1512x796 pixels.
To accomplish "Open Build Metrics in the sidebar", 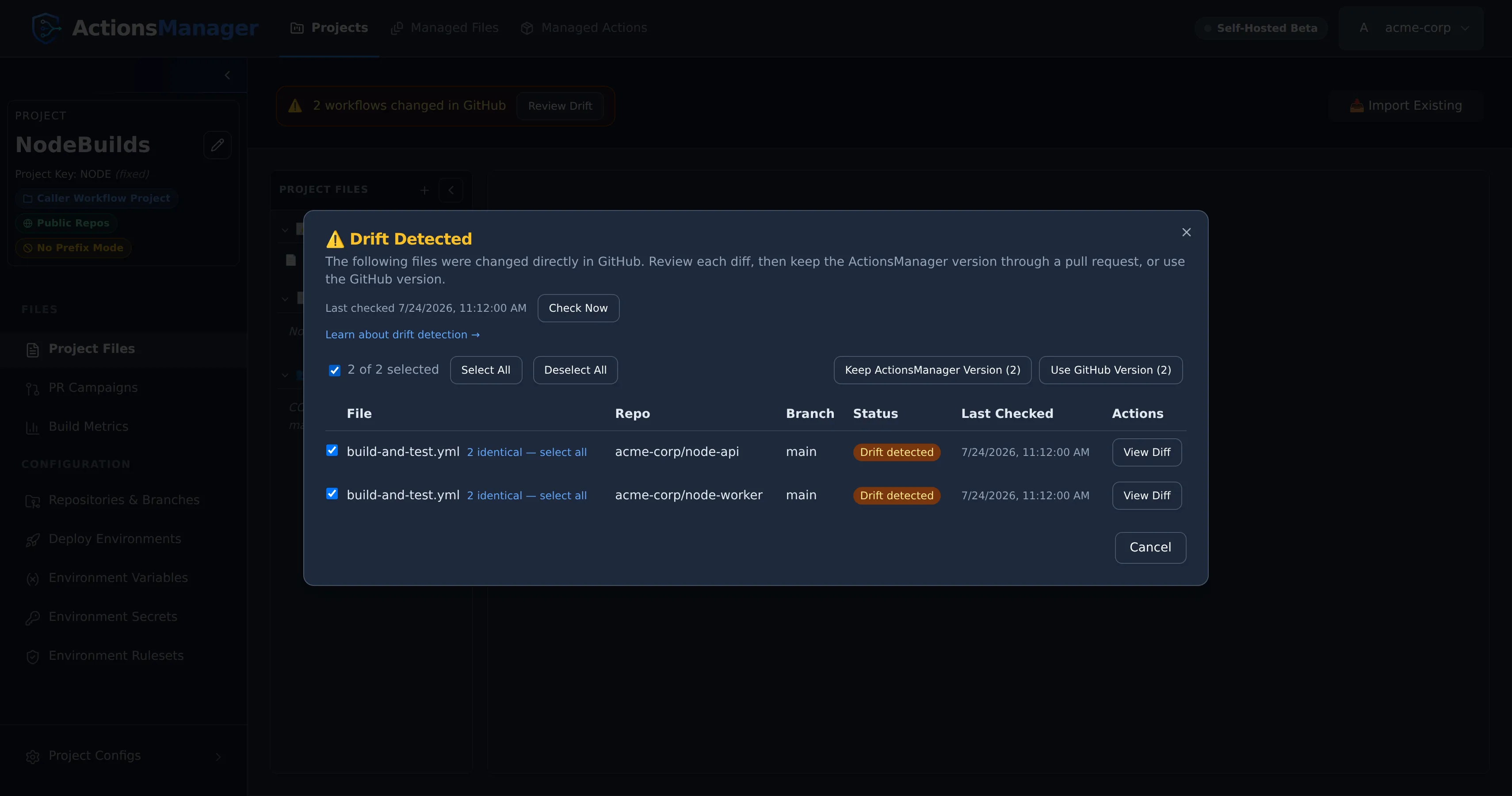I will pos(123,427).
